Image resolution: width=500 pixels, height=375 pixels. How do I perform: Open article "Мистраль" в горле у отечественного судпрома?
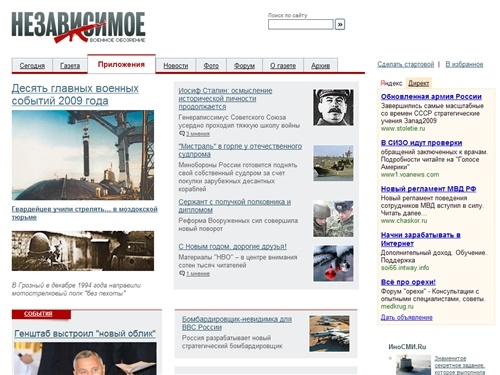(x=240, y=150)
